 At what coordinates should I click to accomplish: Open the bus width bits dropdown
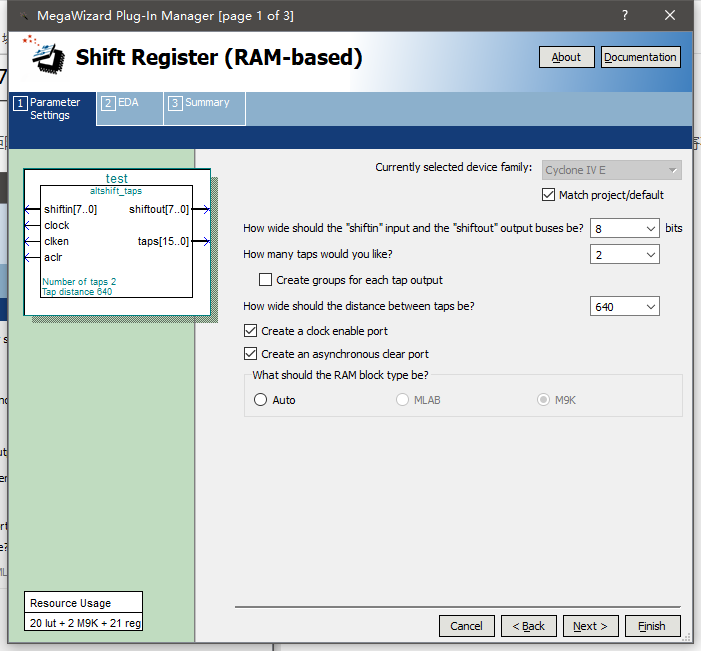pos(625,228)
